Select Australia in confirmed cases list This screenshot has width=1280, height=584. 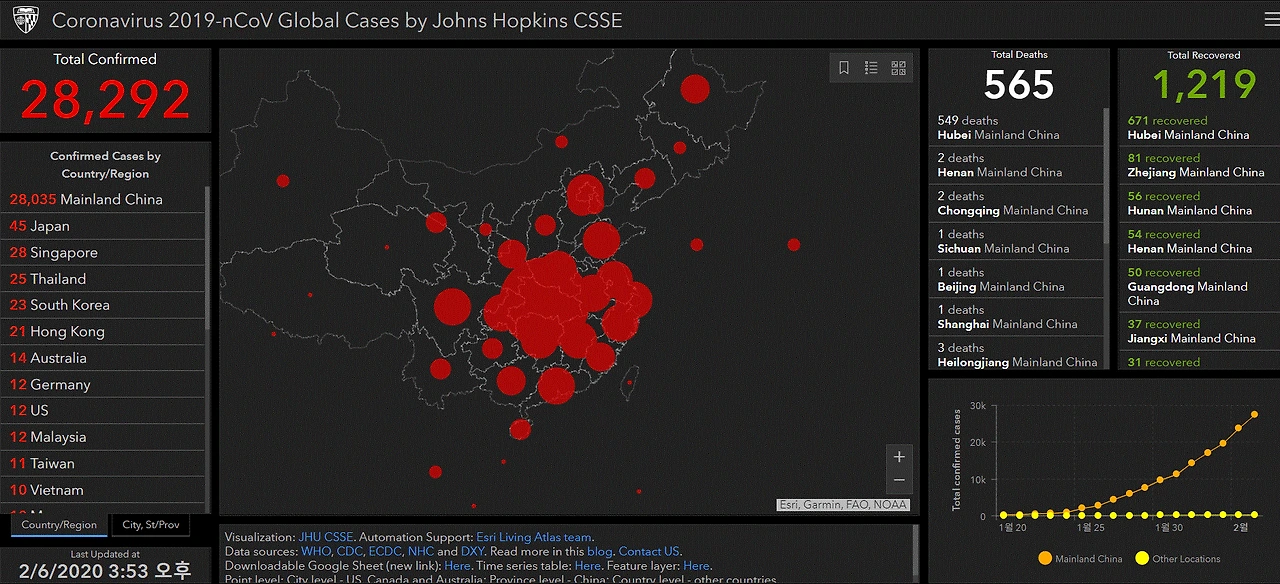point(104,358)
